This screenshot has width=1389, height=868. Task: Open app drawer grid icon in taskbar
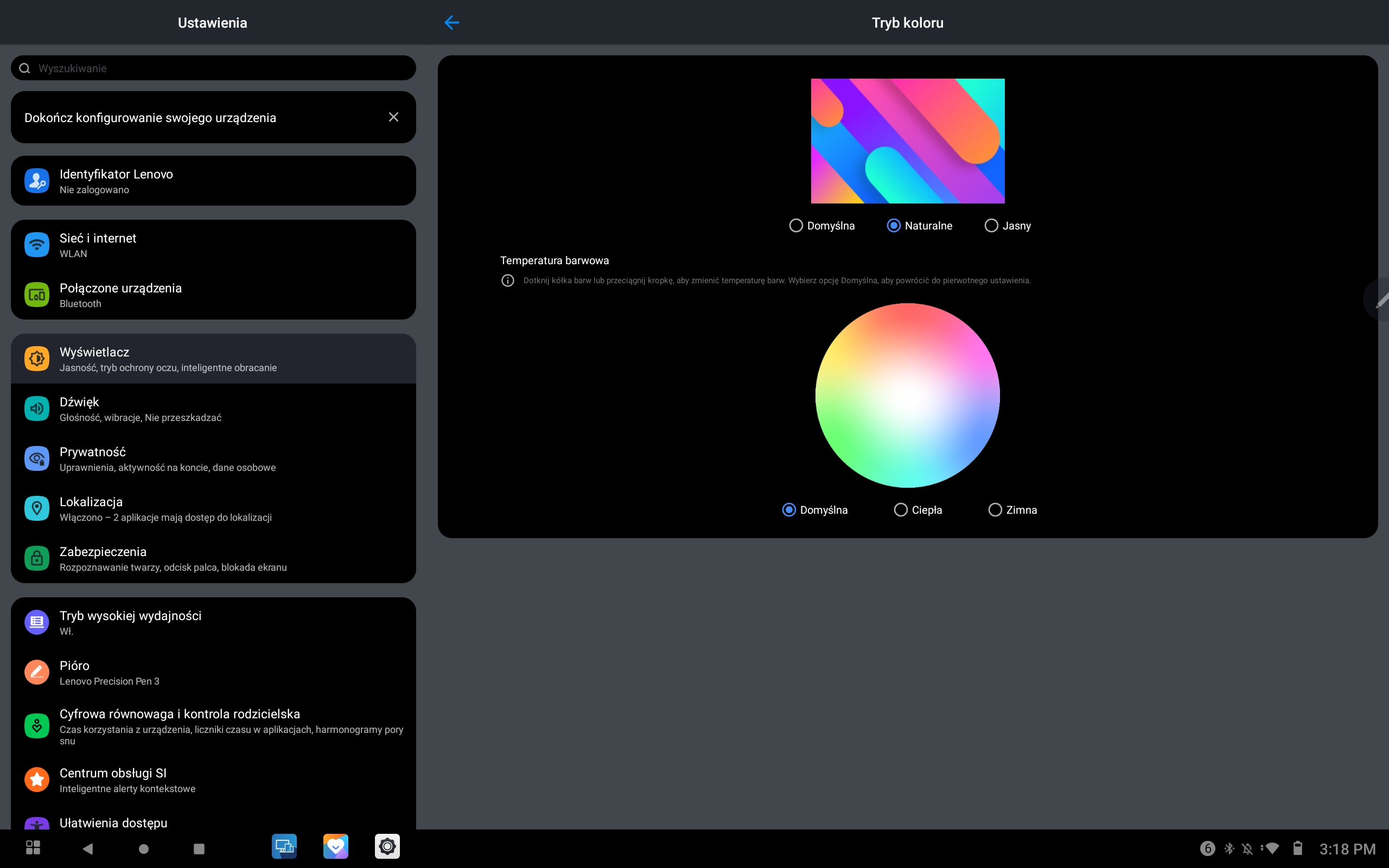pos(33,848)
